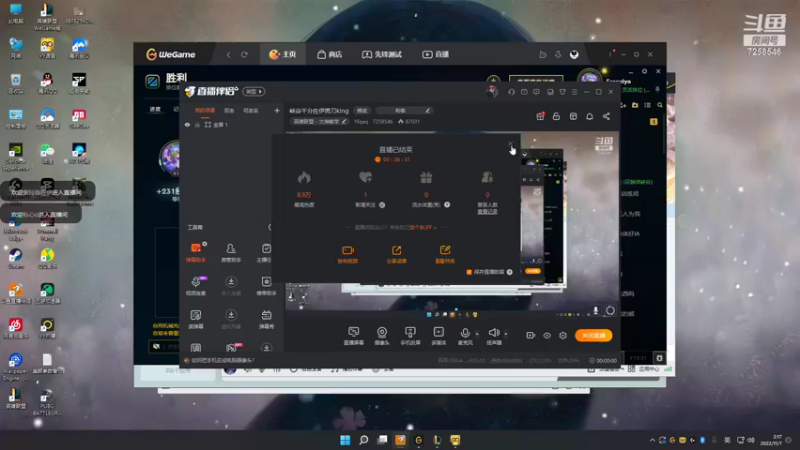Open the Steam desktop shortcut
Viewport: 800px width, 450px height.
pos(16,259)
